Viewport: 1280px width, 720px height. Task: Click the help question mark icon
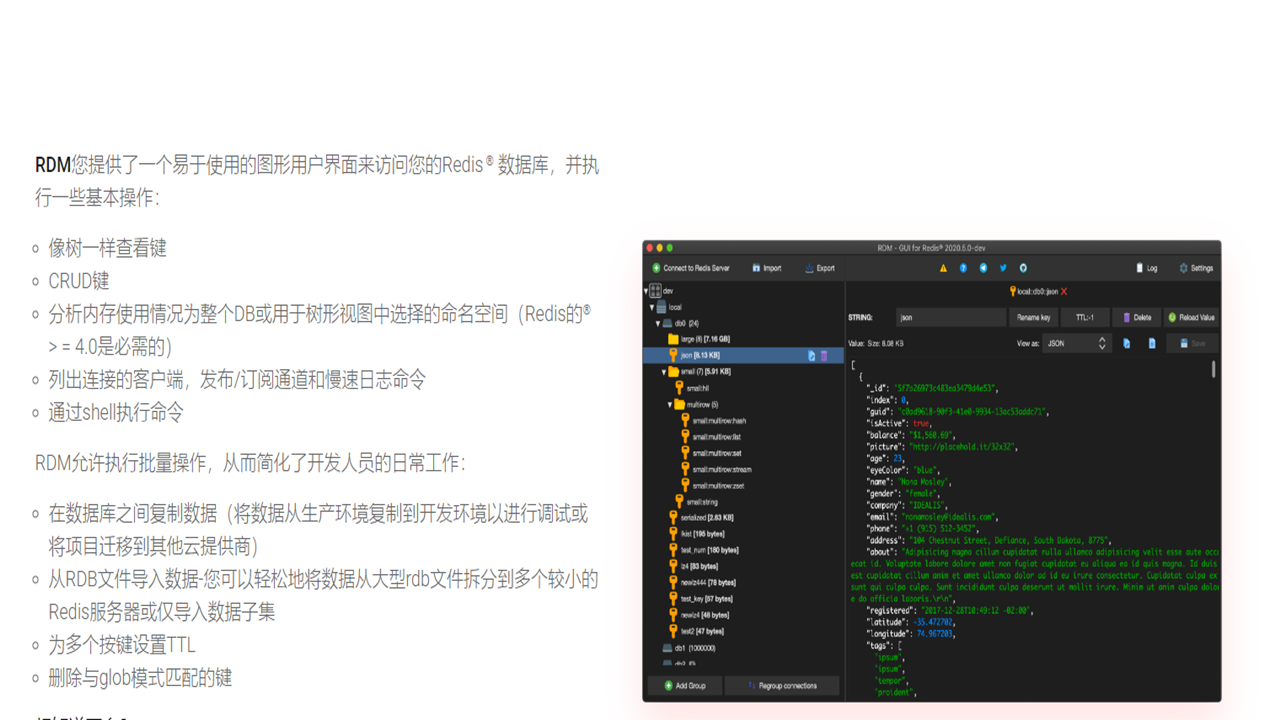click(x=963, y=268)
